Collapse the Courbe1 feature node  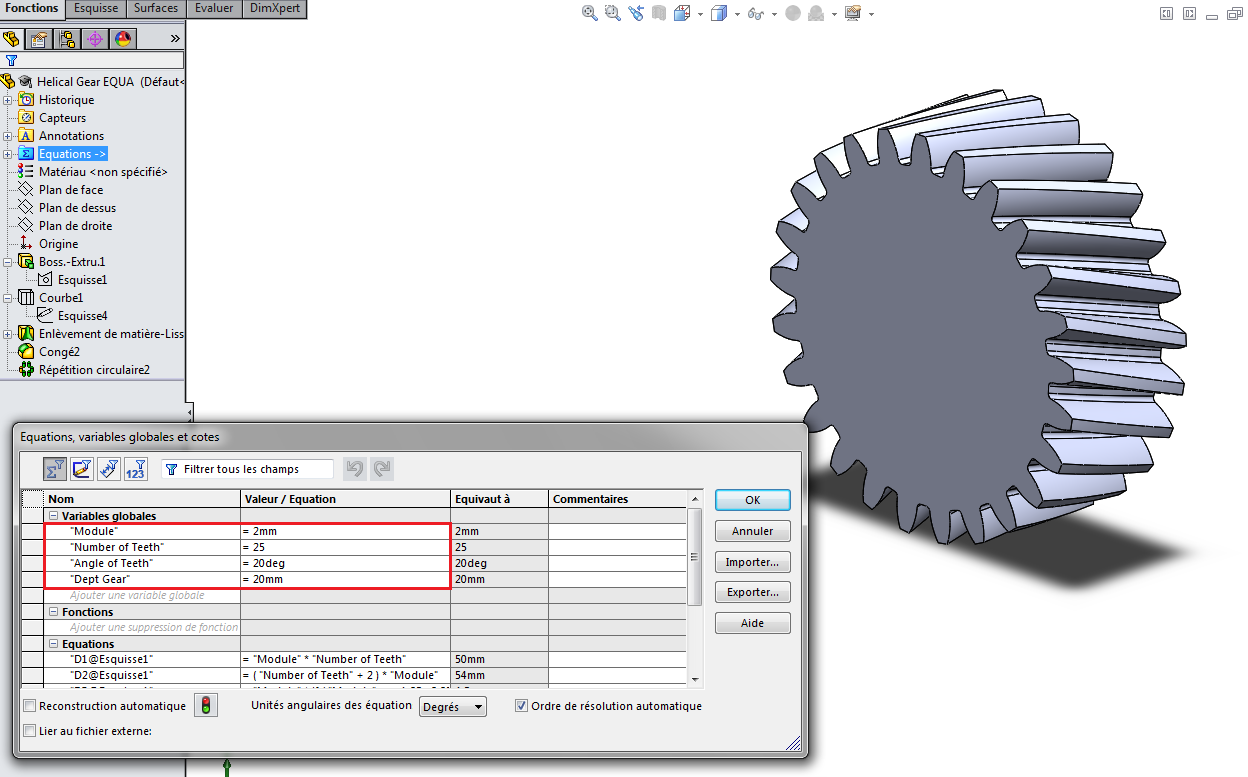click(x=8, y=297)
